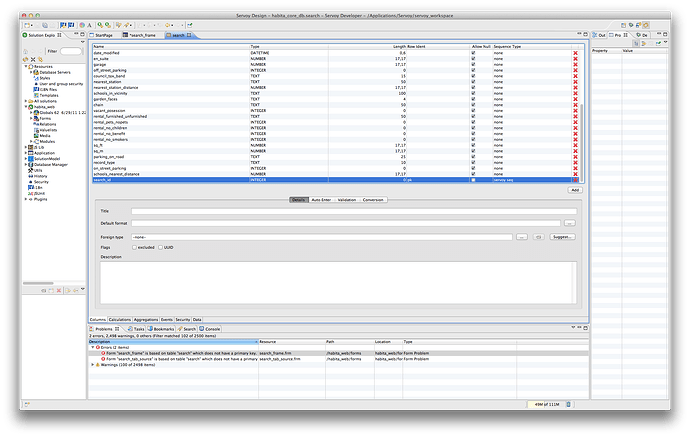
Task: Maximize the Problems panel
Action: [x=586, y=328]
